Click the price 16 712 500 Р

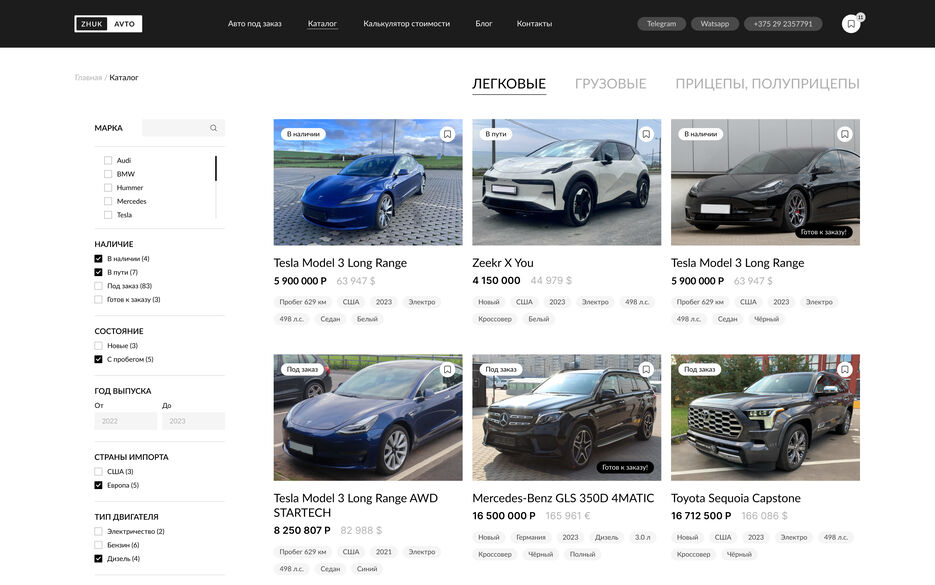point(701,516)
